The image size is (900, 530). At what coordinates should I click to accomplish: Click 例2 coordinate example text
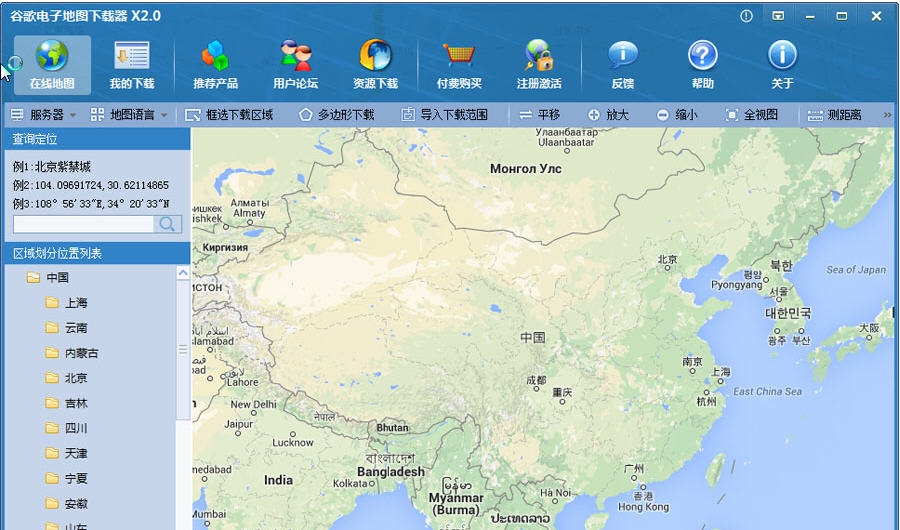coord(91,185)
